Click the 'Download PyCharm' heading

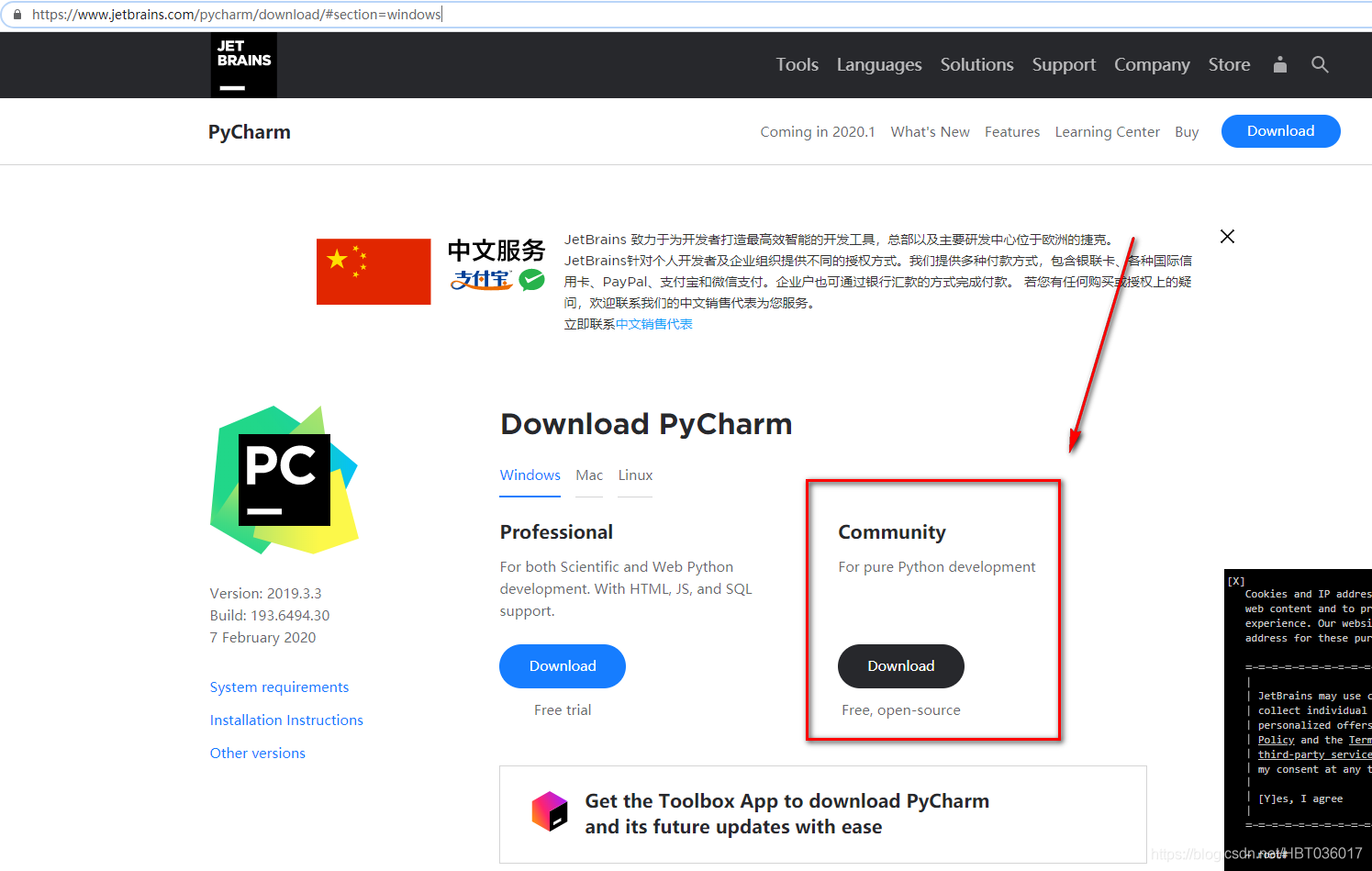point(646,424)
